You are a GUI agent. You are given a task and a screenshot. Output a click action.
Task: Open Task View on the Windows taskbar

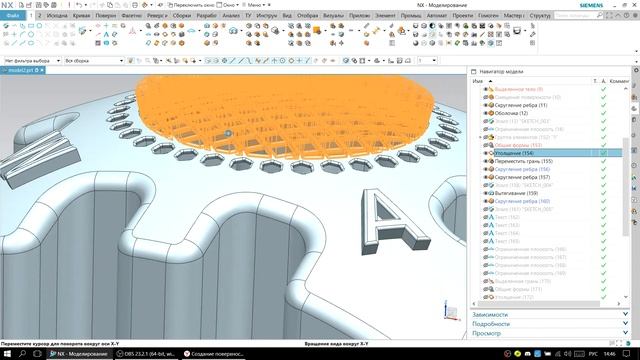pos(37,353)
